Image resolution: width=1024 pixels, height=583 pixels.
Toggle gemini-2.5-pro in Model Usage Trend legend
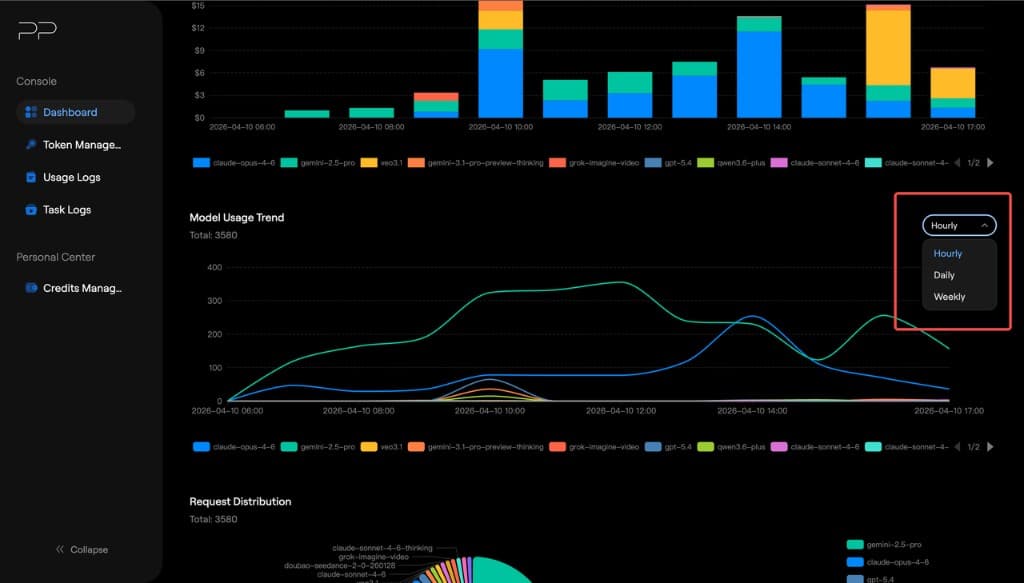[x=318, y=447]
